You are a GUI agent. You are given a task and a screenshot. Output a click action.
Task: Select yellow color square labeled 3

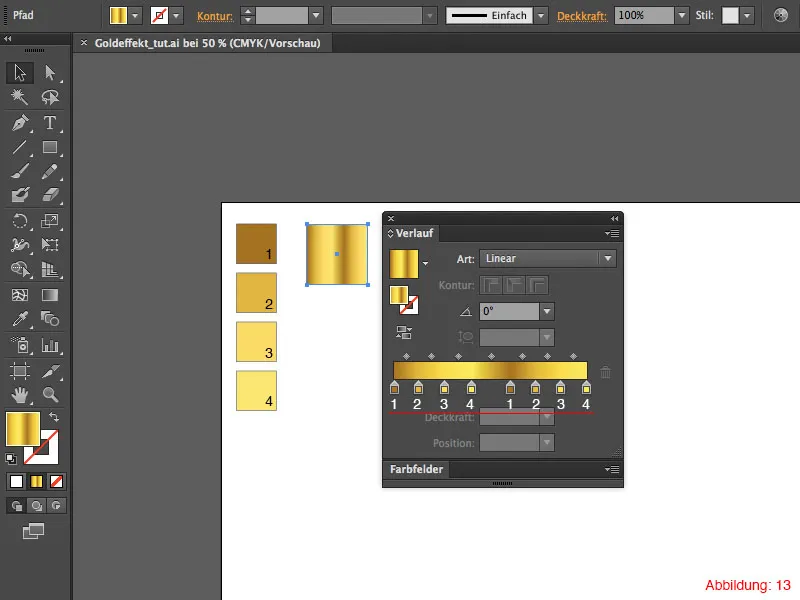(x=256, y=342)
